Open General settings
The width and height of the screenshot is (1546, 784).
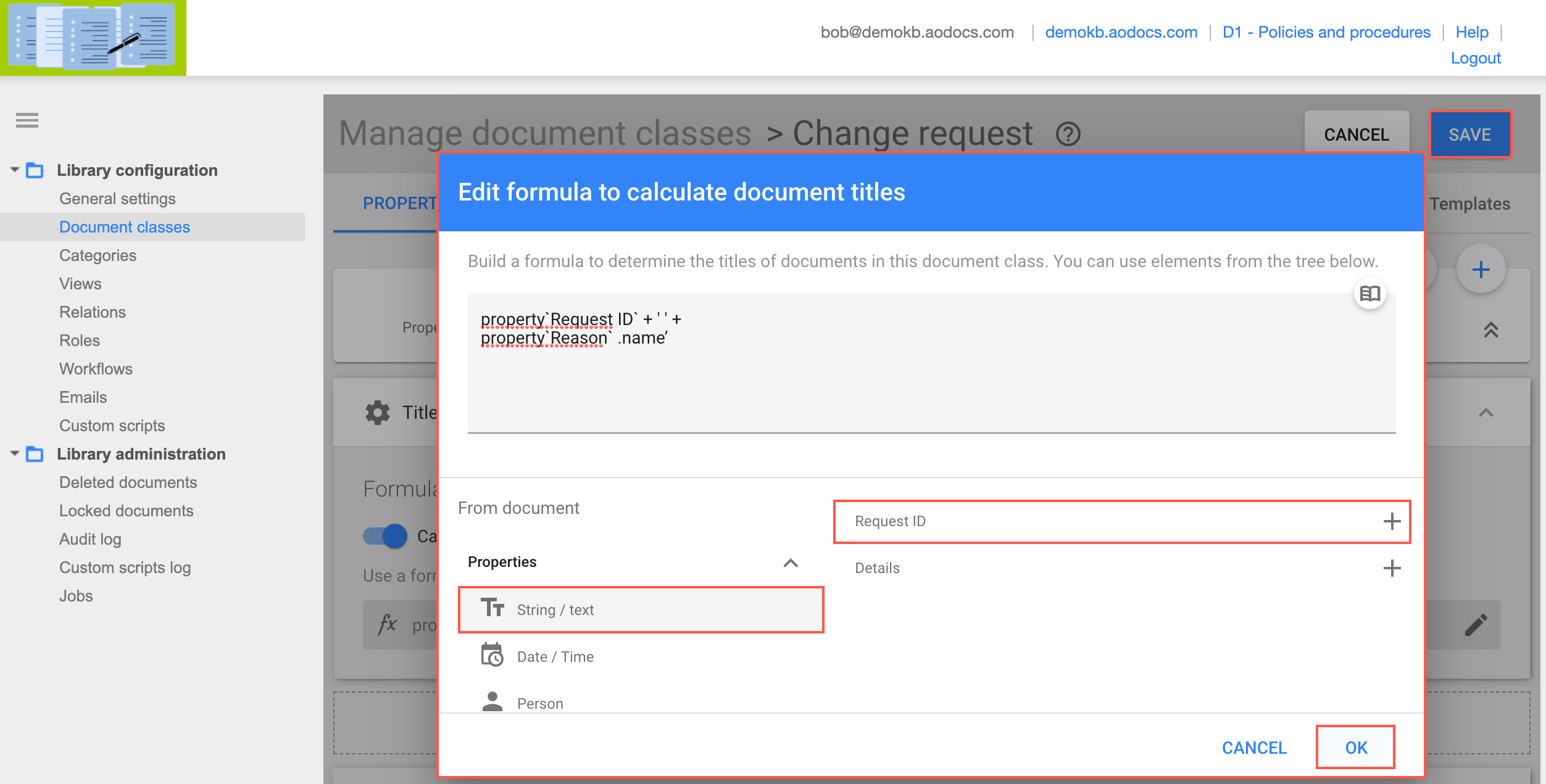117,199
